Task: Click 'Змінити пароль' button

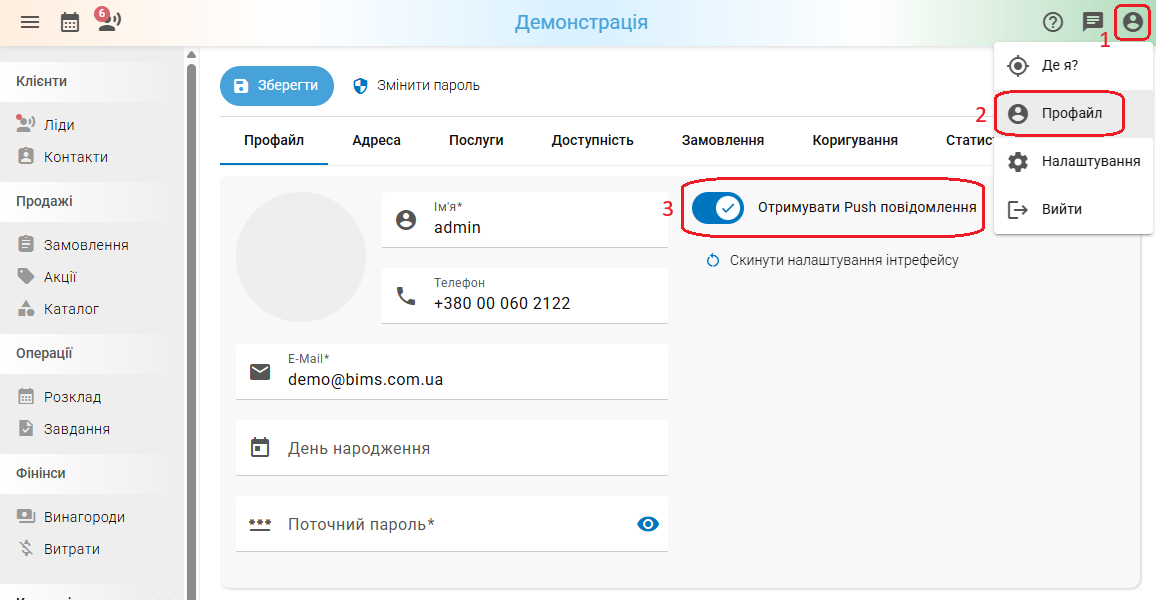Action: coord(417,86)
